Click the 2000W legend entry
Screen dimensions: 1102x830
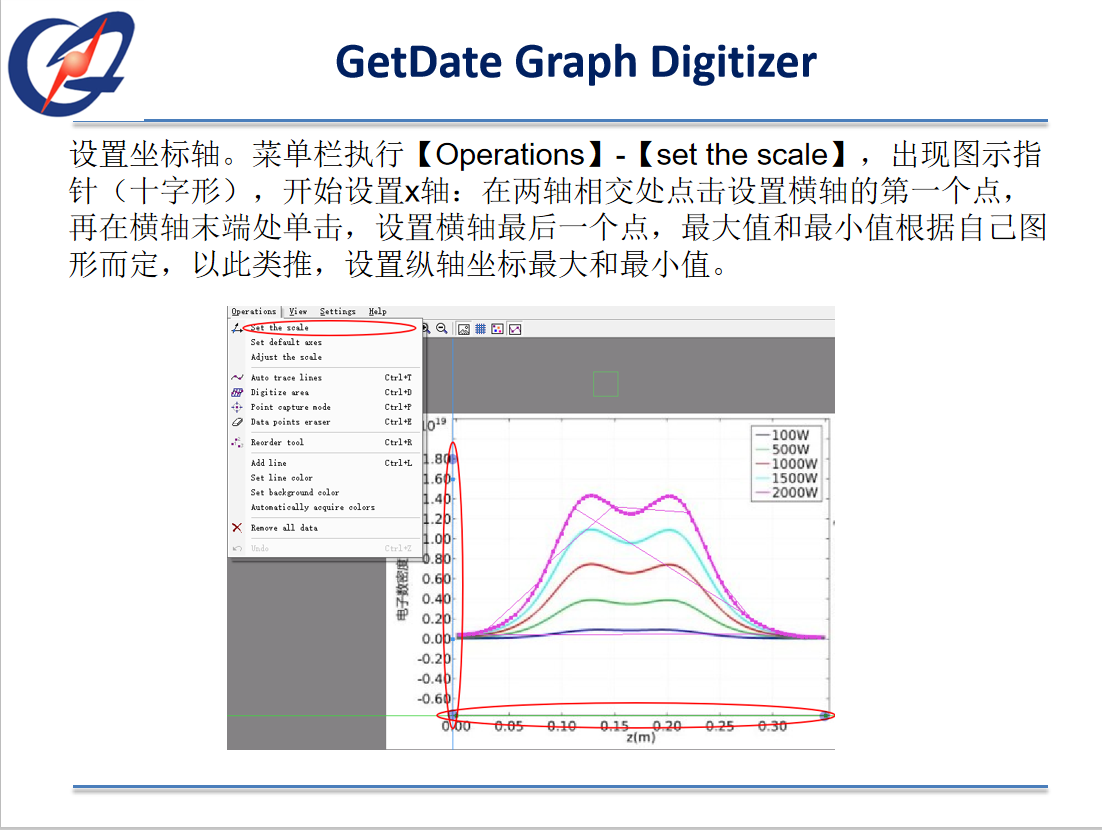[x=786, y=493]
